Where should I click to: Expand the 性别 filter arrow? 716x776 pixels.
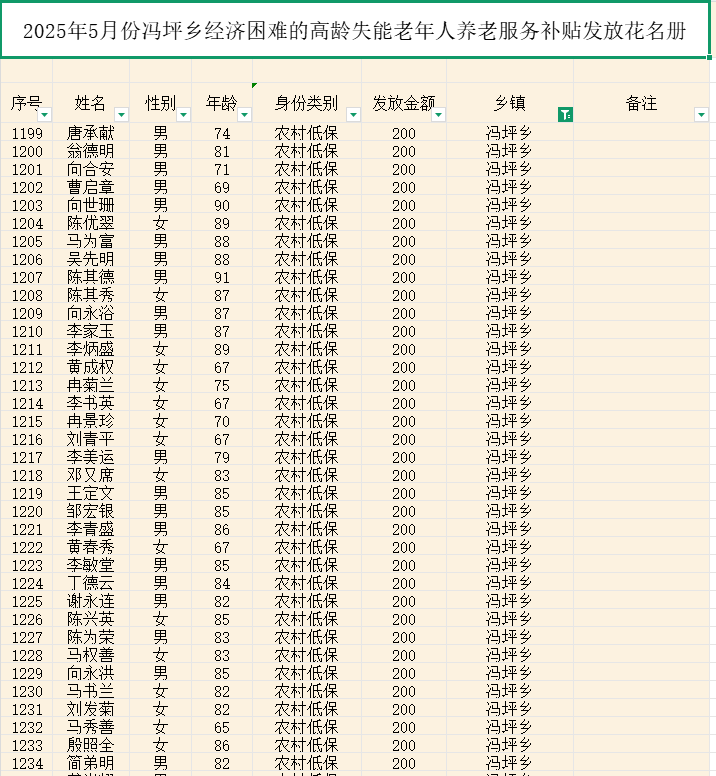click(183, 115)
